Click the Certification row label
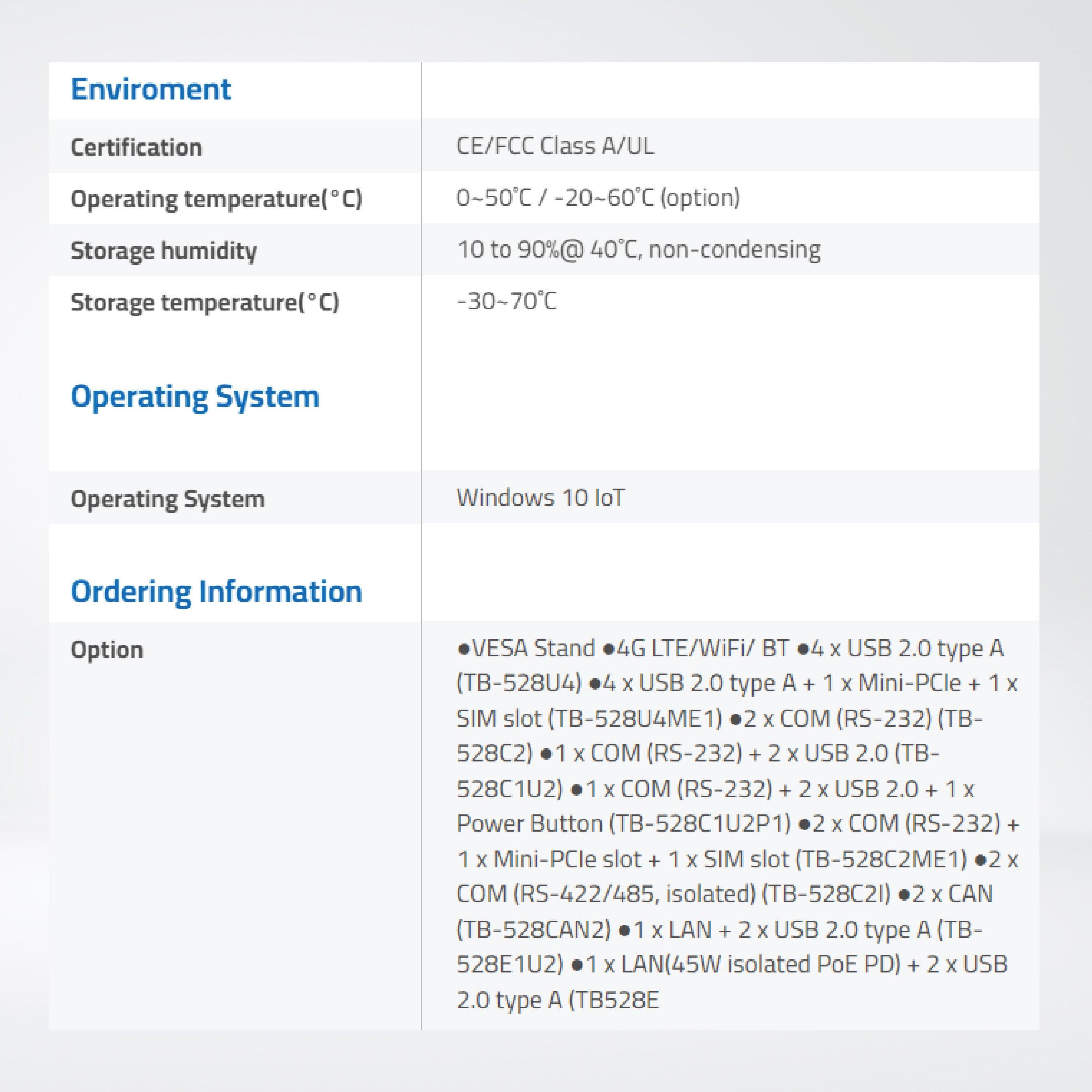Viewport: 1092px width, 1092px height. 136,147
